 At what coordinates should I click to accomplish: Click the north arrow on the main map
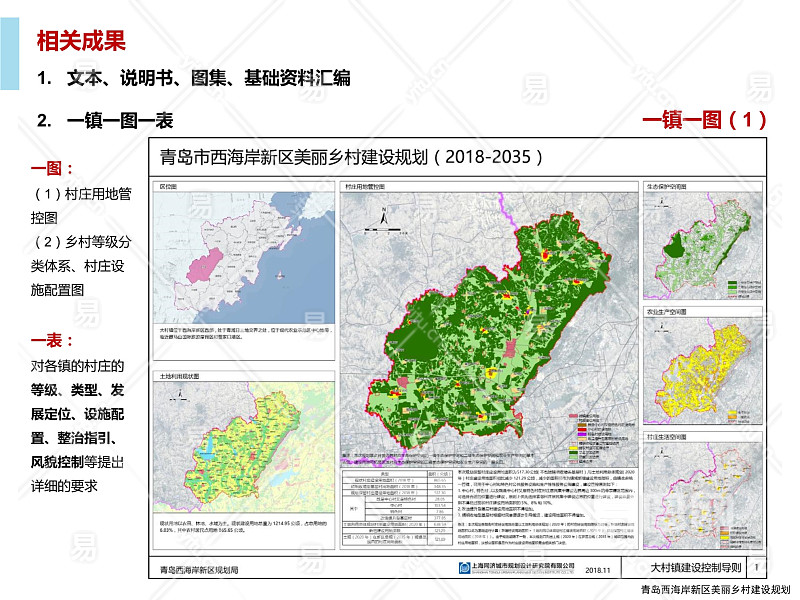coord(384,216)
